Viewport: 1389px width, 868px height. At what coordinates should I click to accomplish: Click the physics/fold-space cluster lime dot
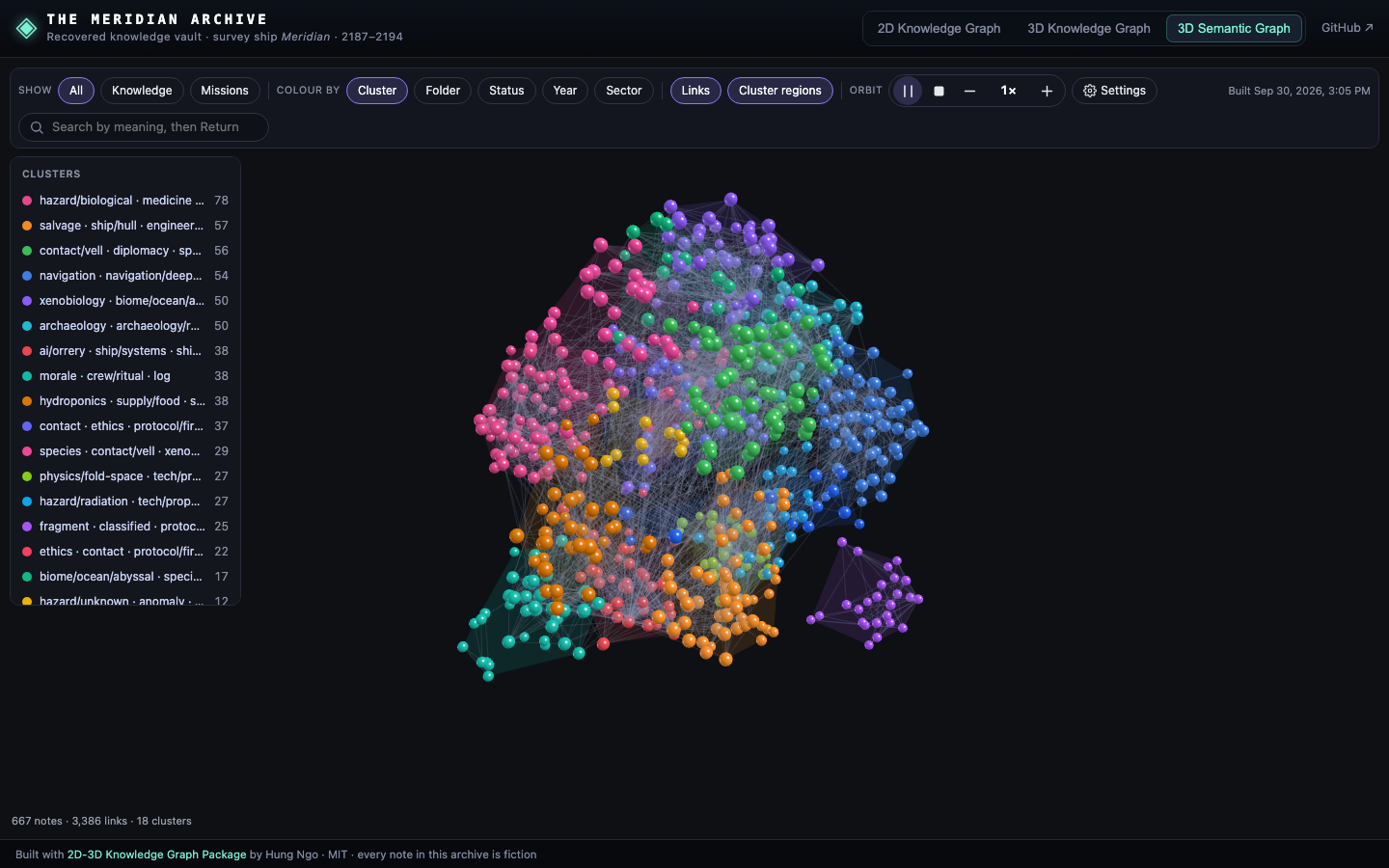tap(27, 476)
